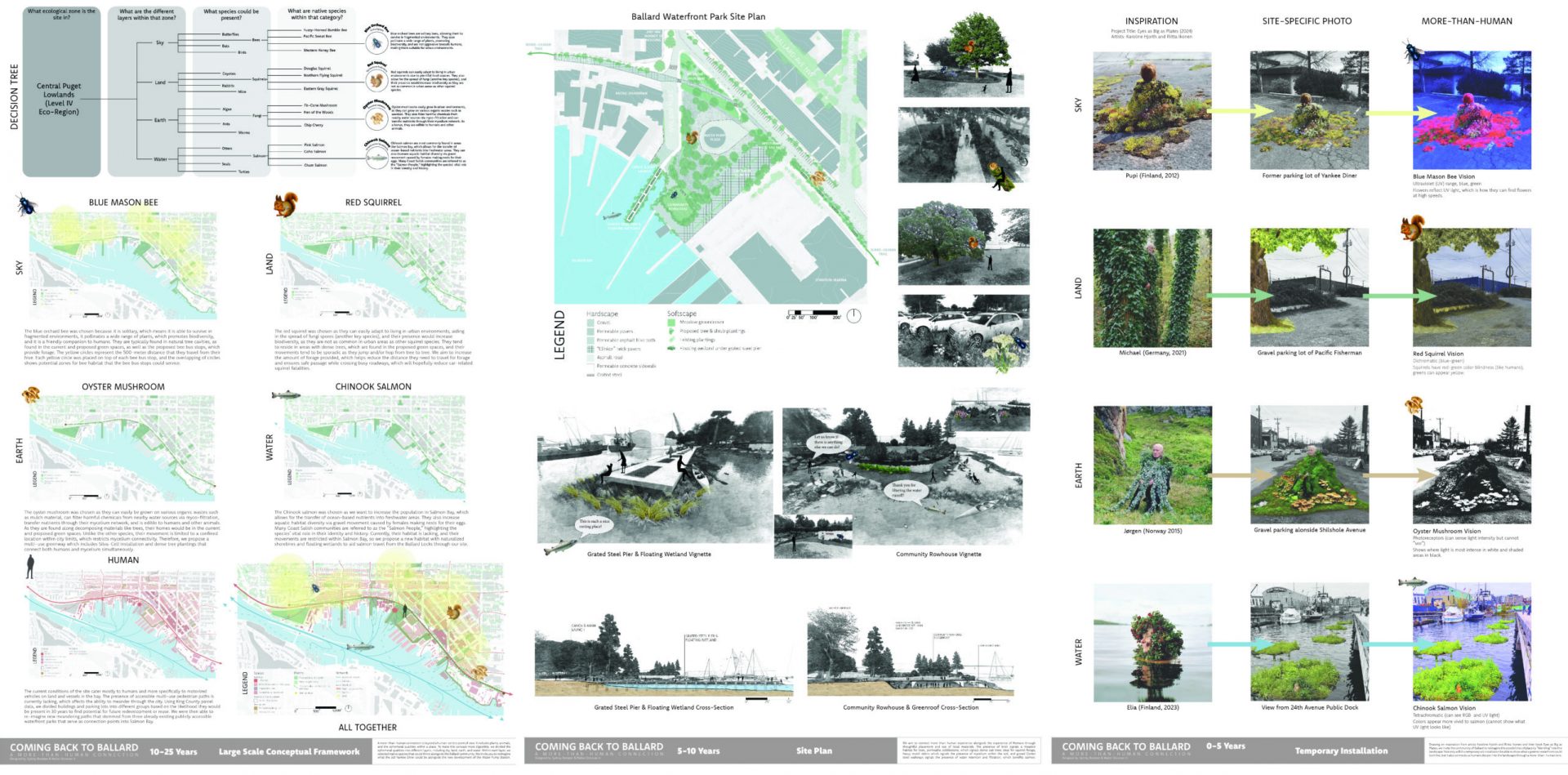Click the north arrow compass on the site plan
1568x775 pixels.
click(x=854, y=315)
